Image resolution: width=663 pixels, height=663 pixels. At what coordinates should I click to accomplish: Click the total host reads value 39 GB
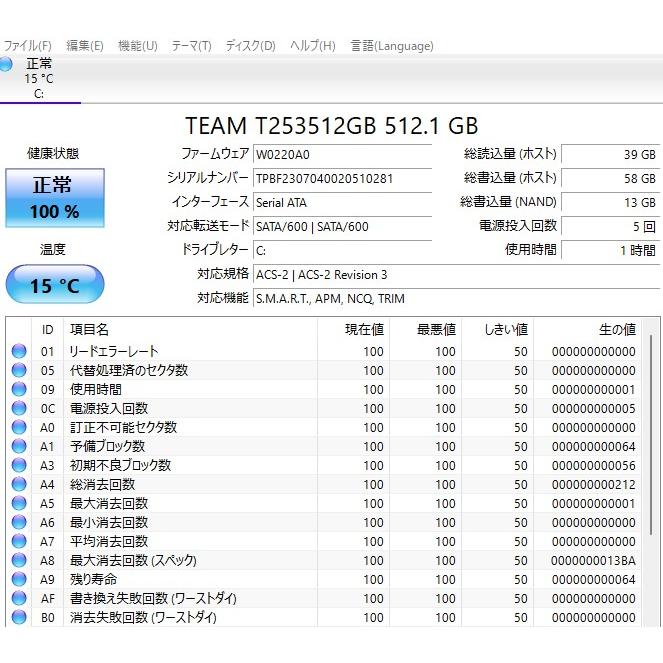610,154
